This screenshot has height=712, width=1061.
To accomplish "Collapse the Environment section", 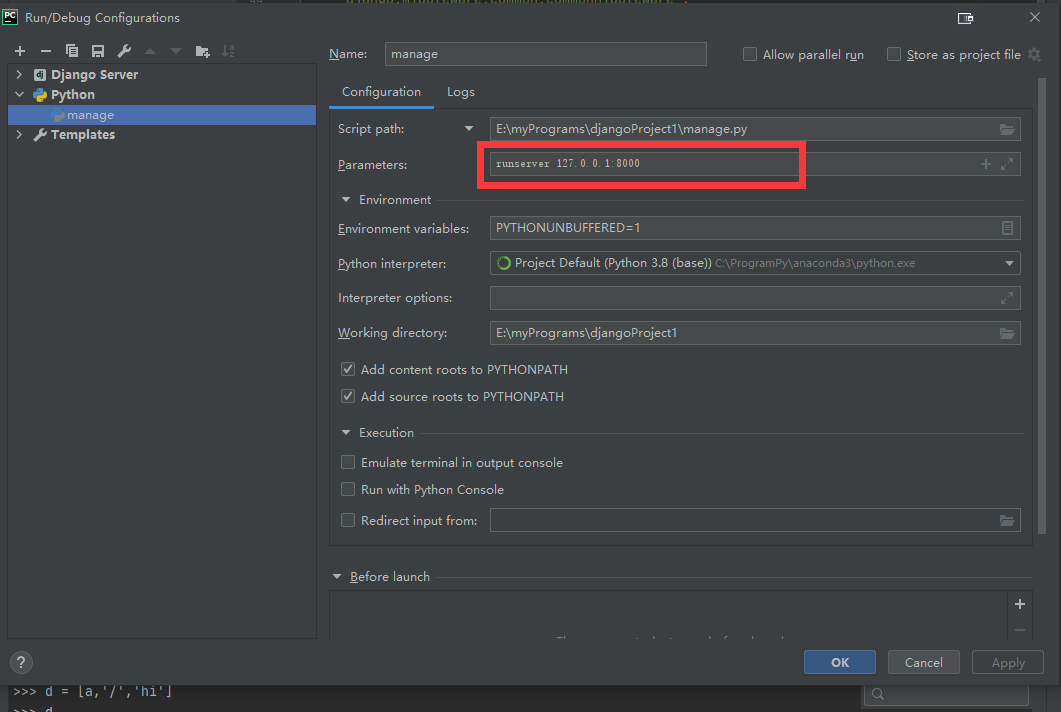I will [x=344, y=199].
